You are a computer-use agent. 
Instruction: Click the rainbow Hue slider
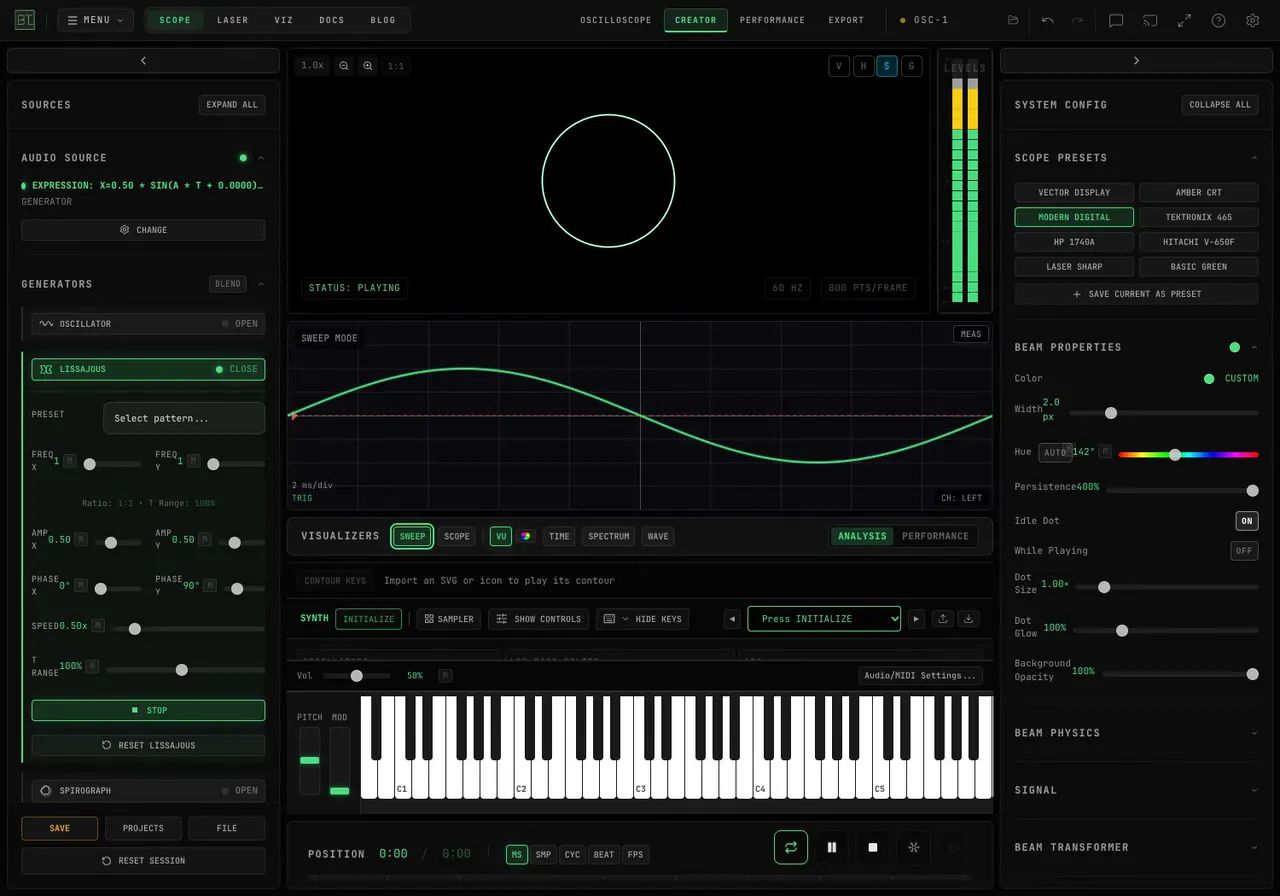point(1188,454)
